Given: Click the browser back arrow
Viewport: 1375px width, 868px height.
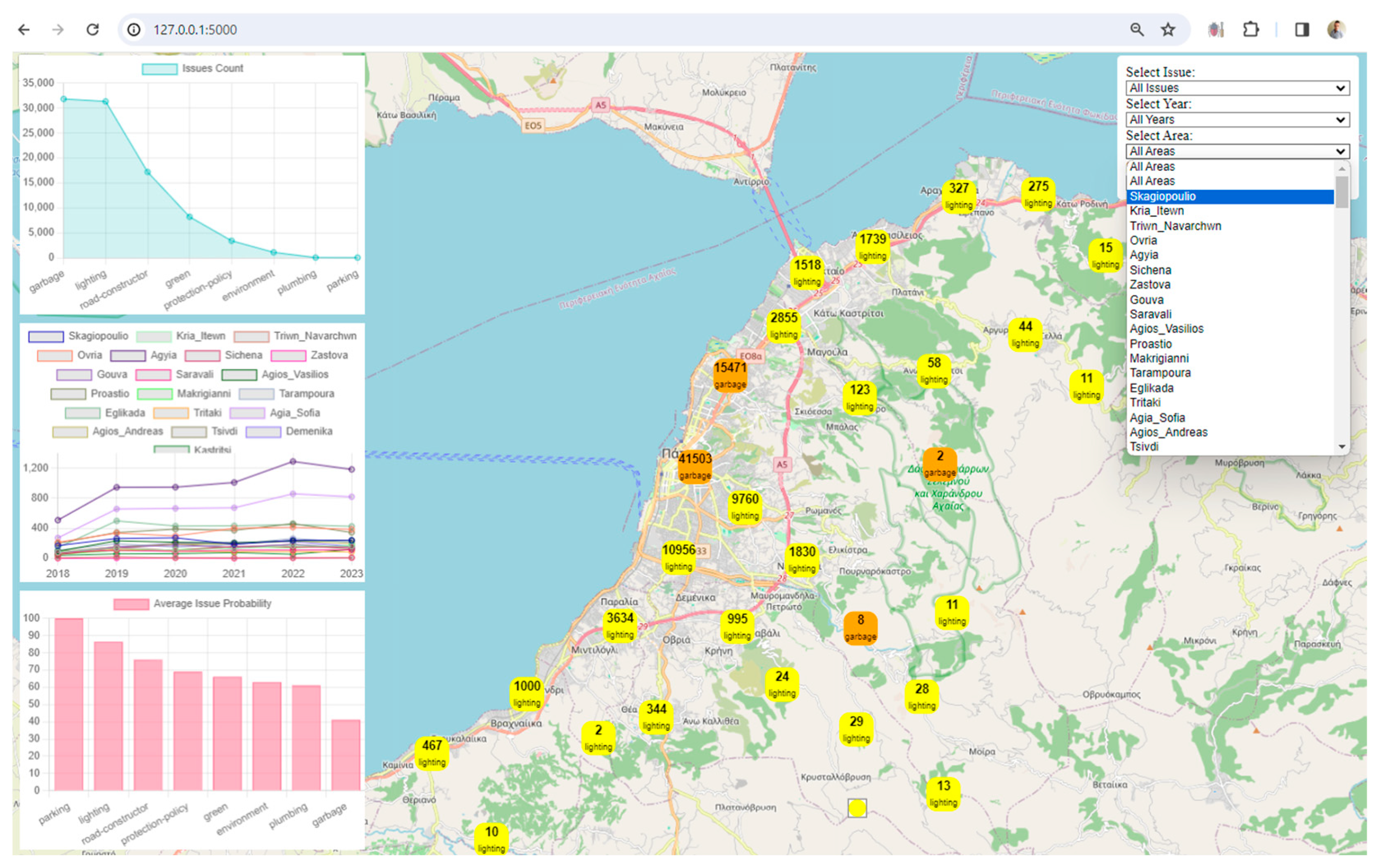Looking at the screenshot, I should point(24,30).
